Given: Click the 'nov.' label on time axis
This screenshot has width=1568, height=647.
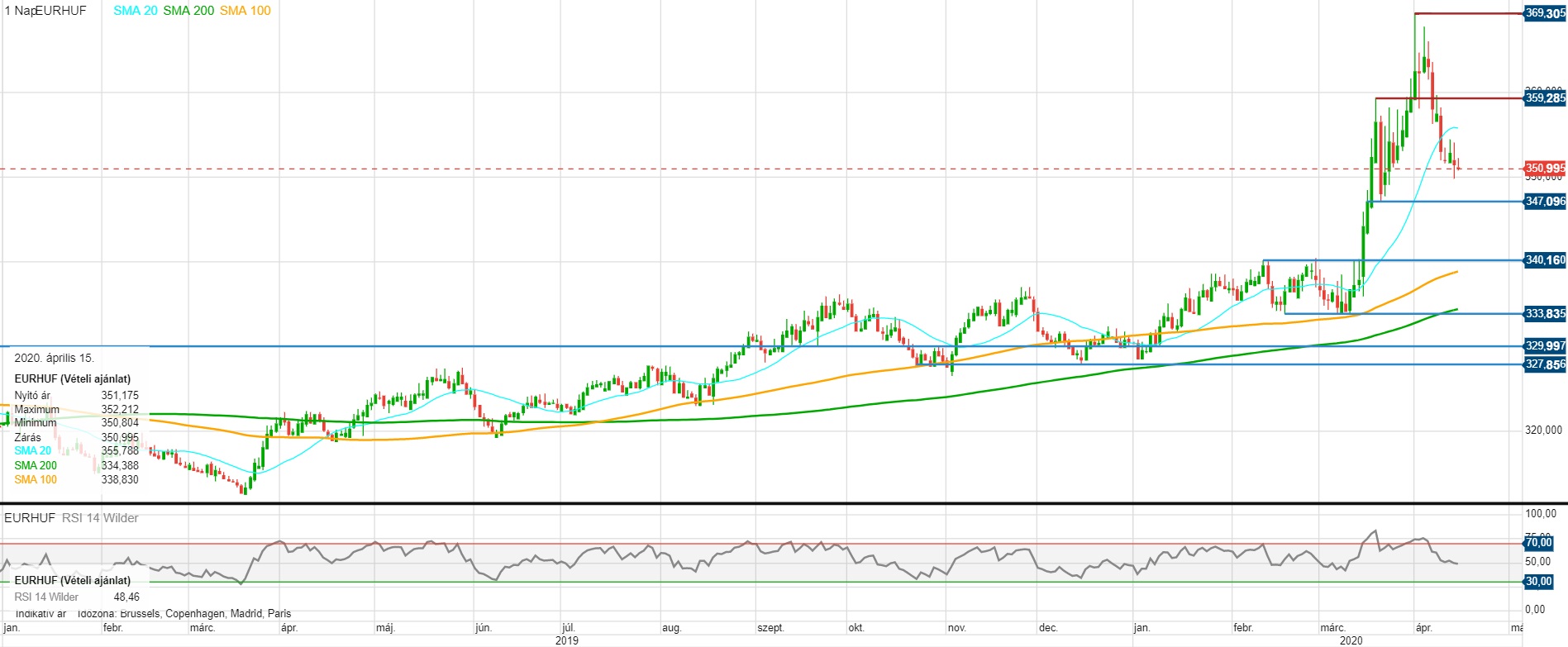Looking at the screenshot, I should pyautogui.click(x=957, y=628).
